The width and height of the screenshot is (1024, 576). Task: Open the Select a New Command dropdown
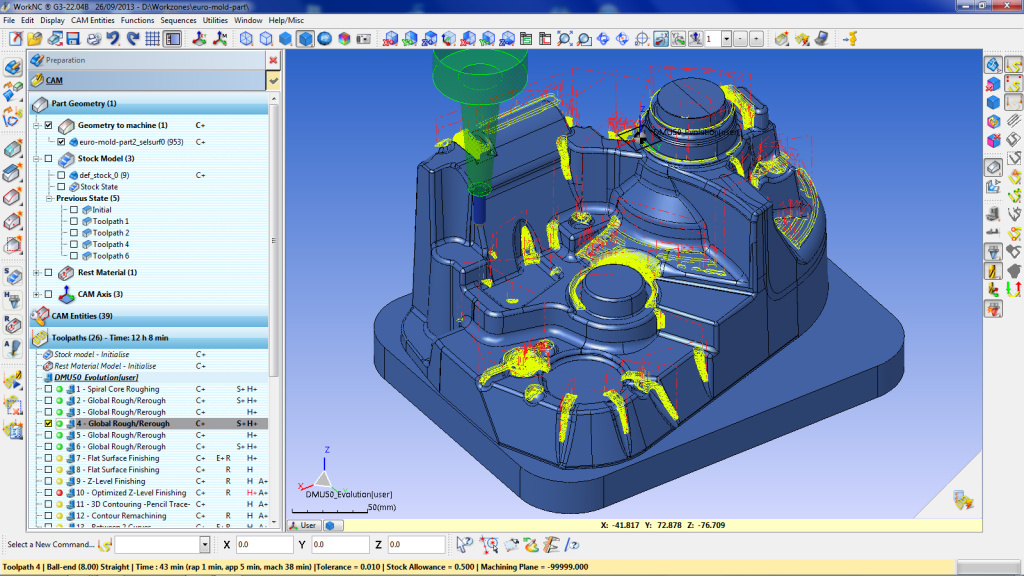(207, 544)
